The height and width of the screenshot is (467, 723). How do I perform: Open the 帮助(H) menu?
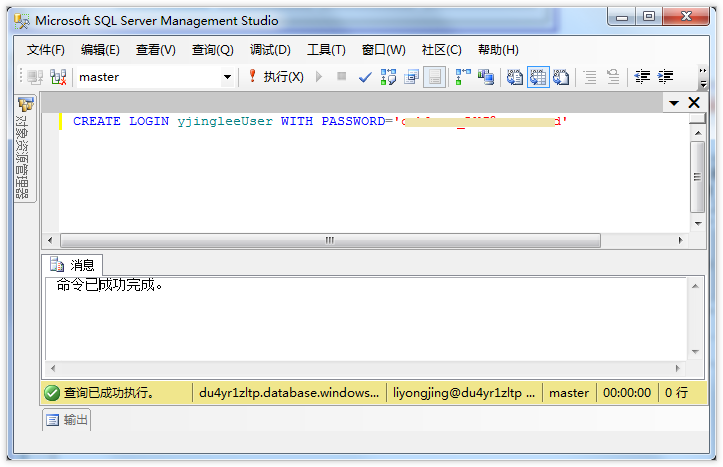point(498,50)
